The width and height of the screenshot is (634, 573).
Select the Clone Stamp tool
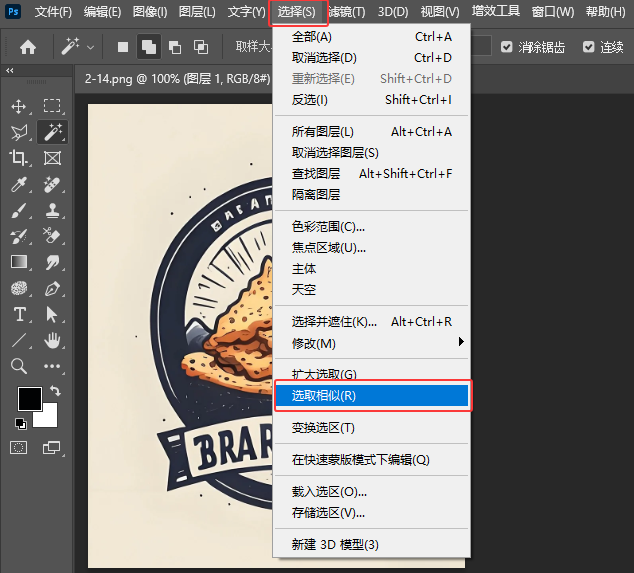[52, 210]
